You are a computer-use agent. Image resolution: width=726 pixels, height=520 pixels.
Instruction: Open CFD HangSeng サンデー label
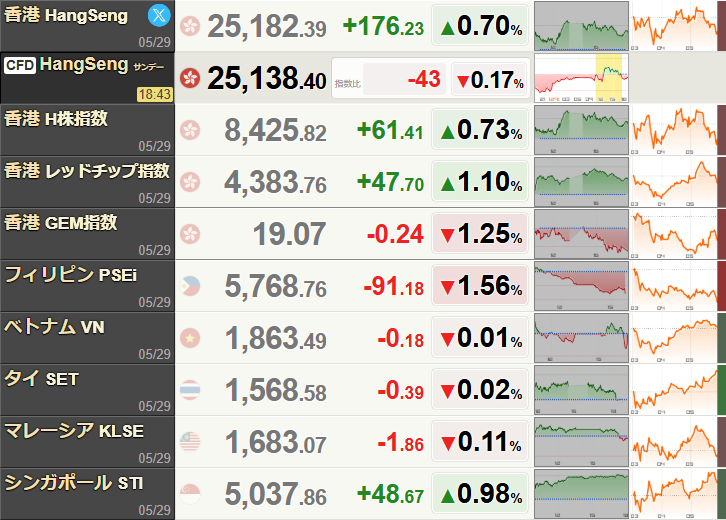[x=84, y=65]
